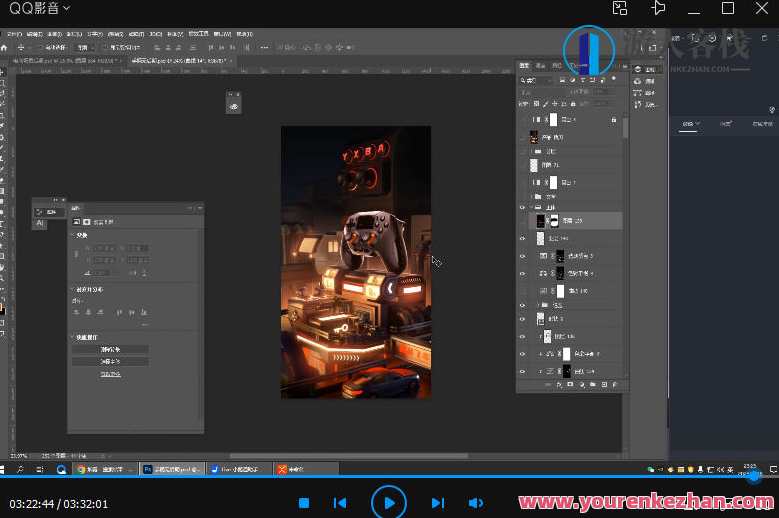Mute the player volume speaker icon

(476, 503)
